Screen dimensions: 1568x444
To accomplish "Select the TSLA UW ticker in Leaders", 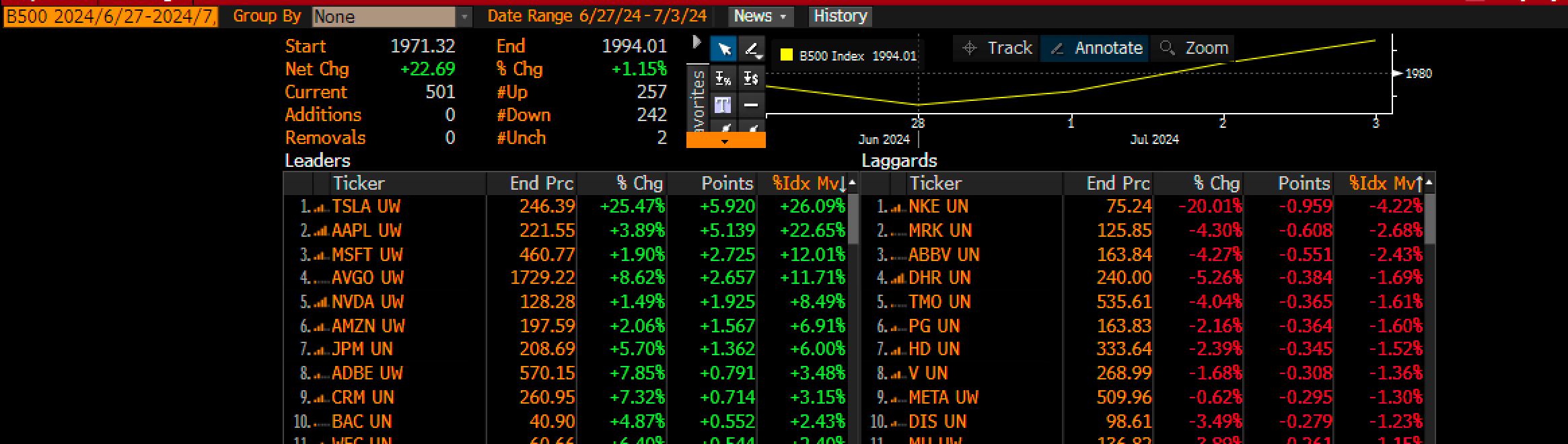I will [366, 207].
